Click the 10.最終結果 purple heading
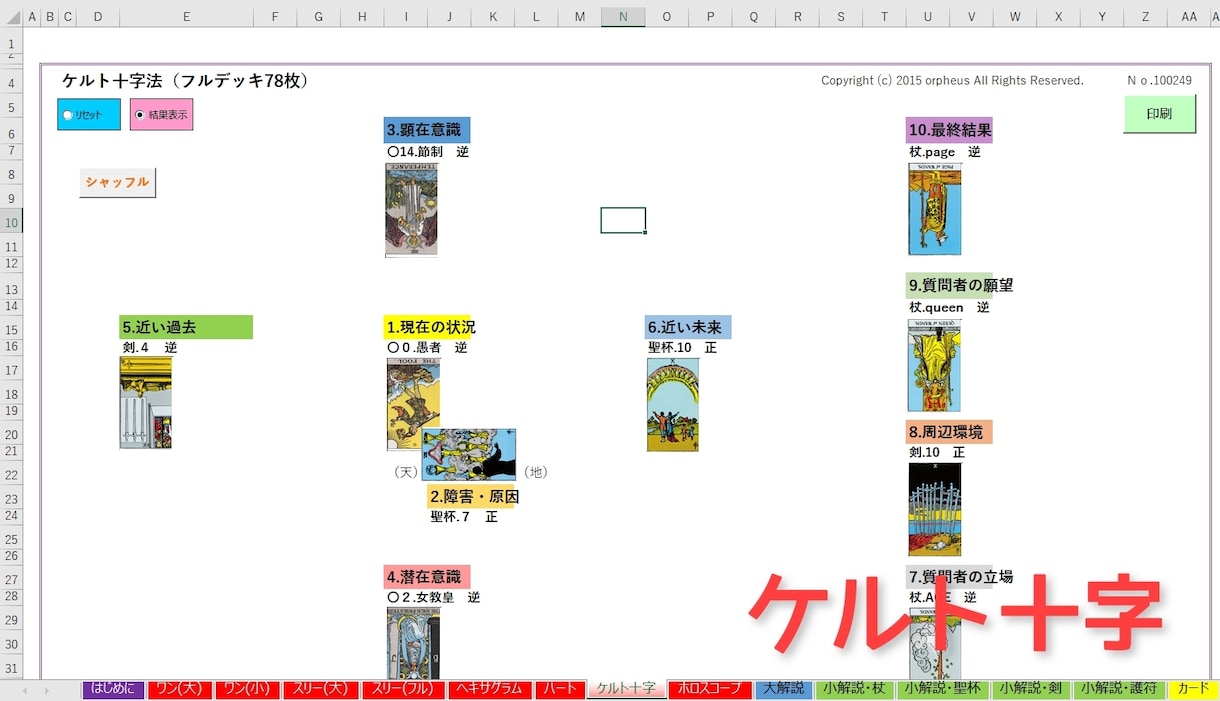 (x=950, y=130)
